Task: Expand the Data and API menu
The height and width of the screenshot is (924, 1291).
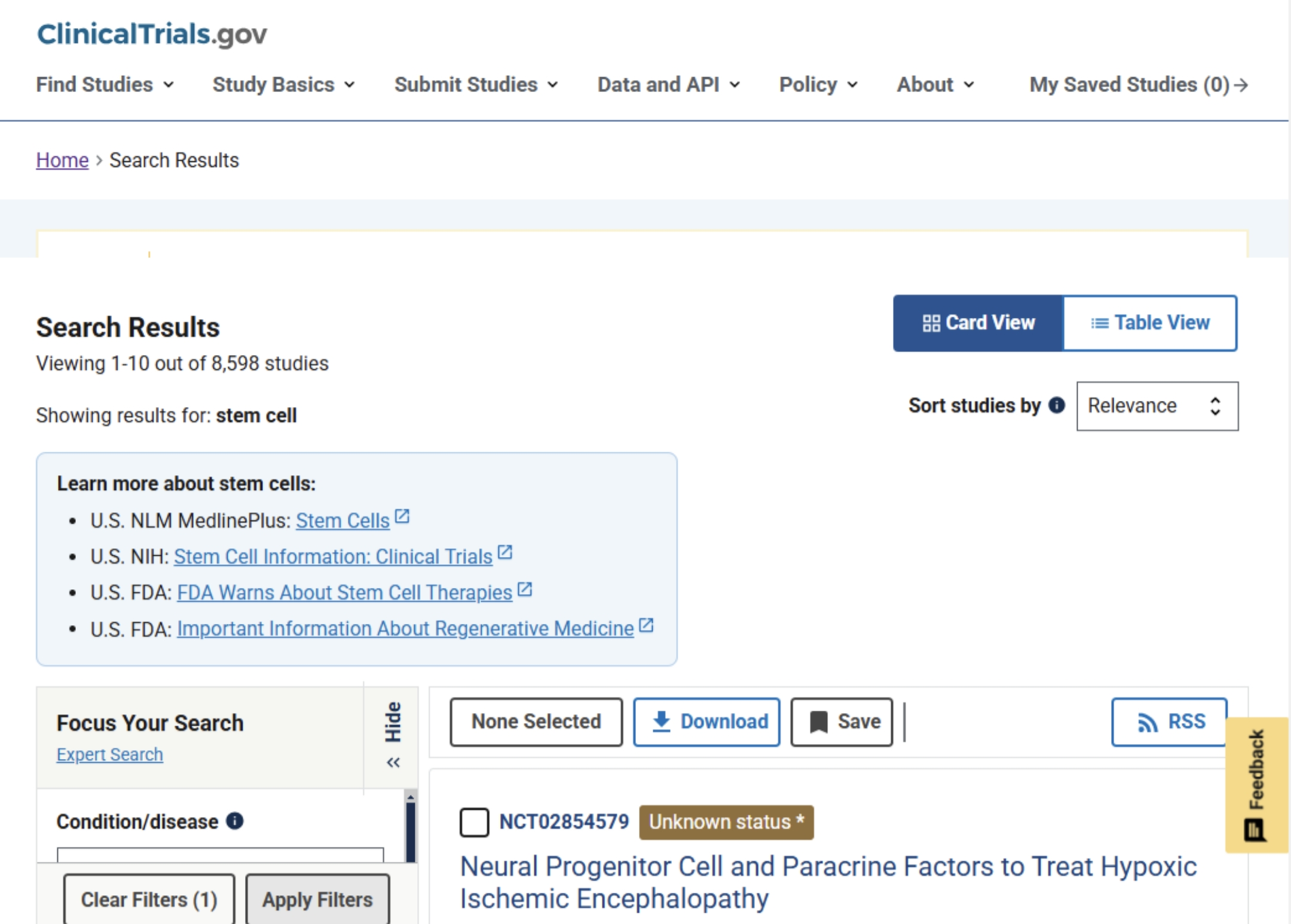Action: 668,84
